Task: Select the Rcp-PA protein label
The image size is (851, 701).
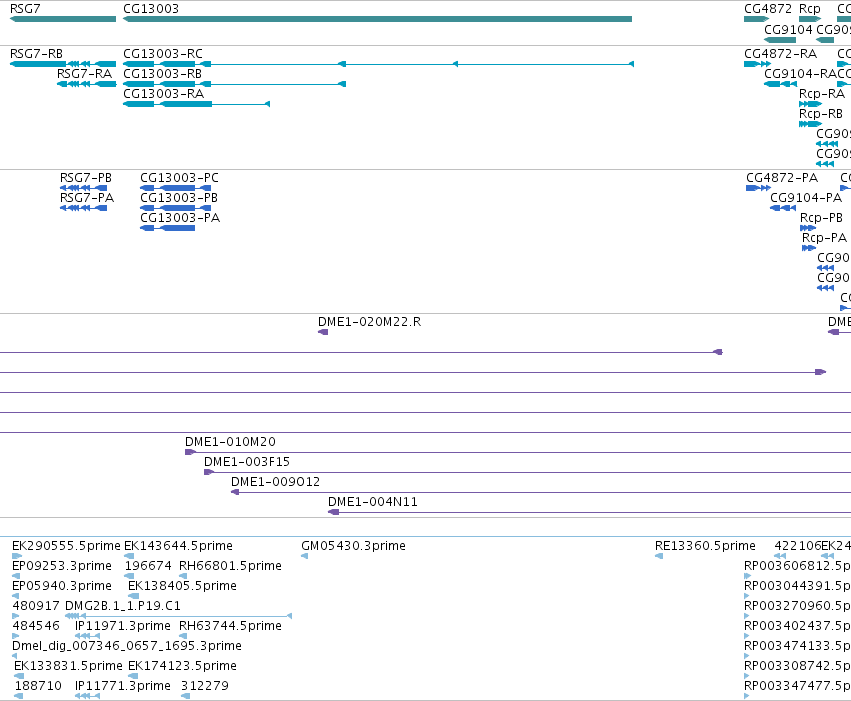Action: click(x=824, y=238)
